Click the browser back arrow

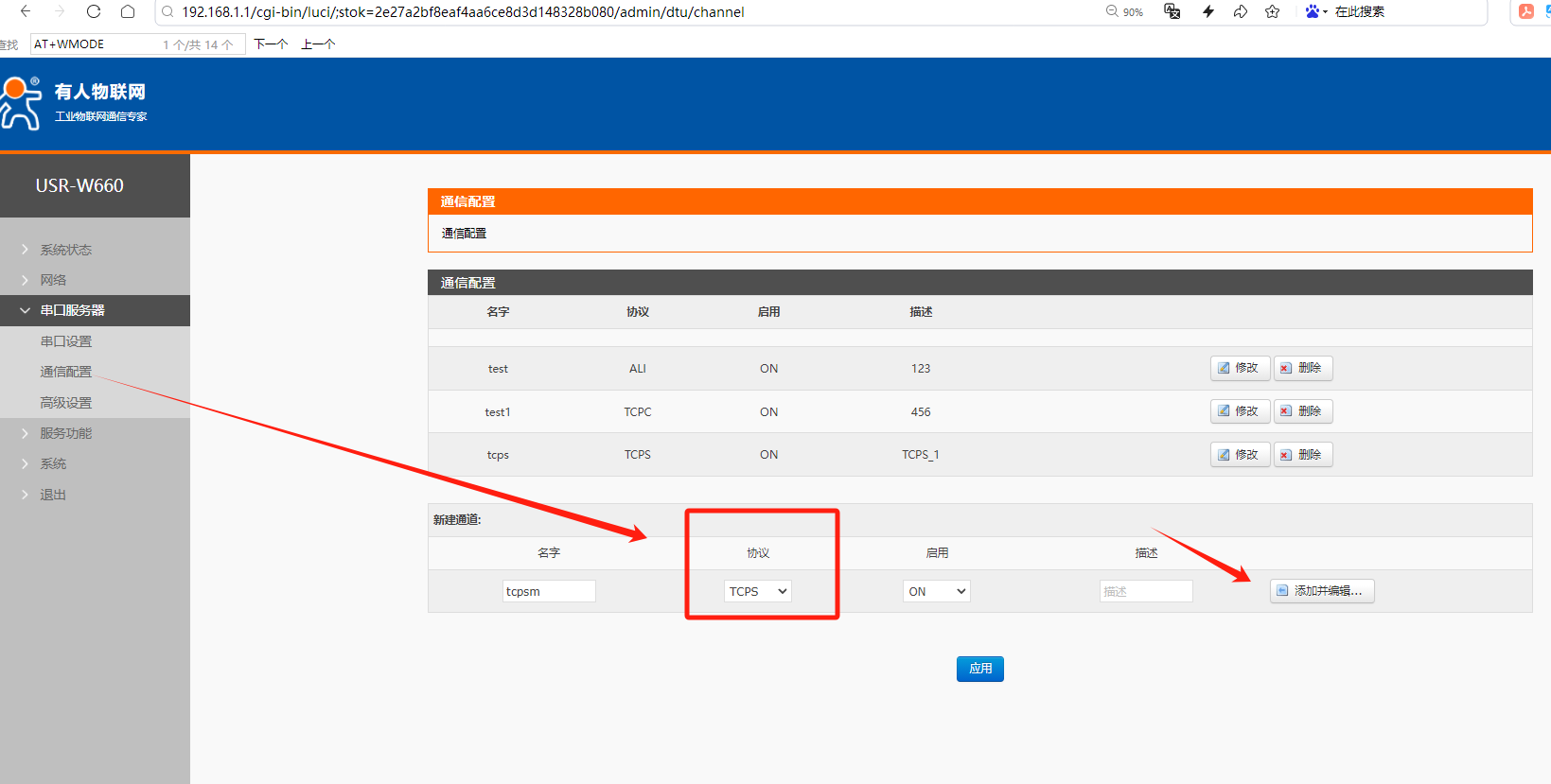click(26, 11)
